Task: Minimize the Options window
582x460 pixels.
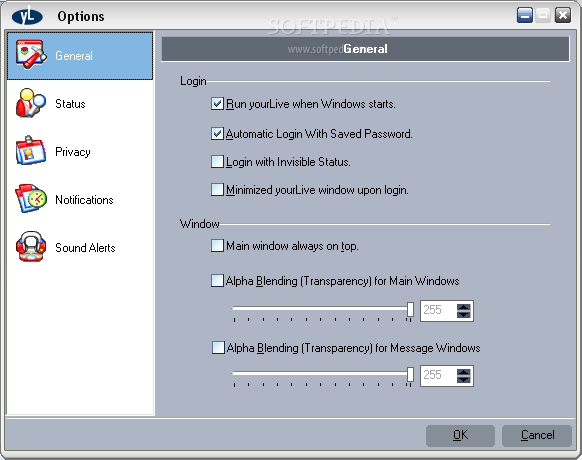Action: click(525, 15)
